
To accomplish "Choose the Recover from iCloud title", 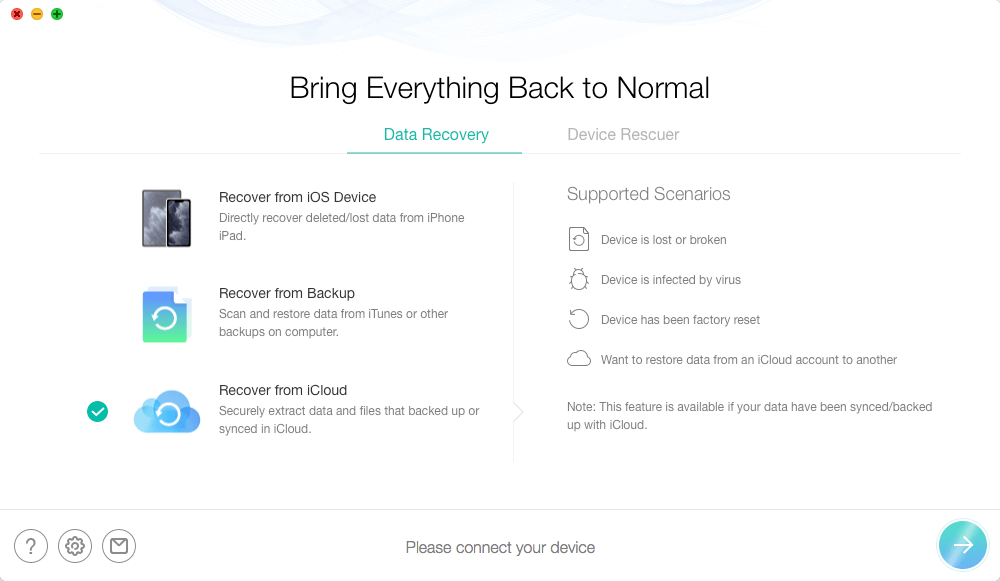I will [283, 390].
